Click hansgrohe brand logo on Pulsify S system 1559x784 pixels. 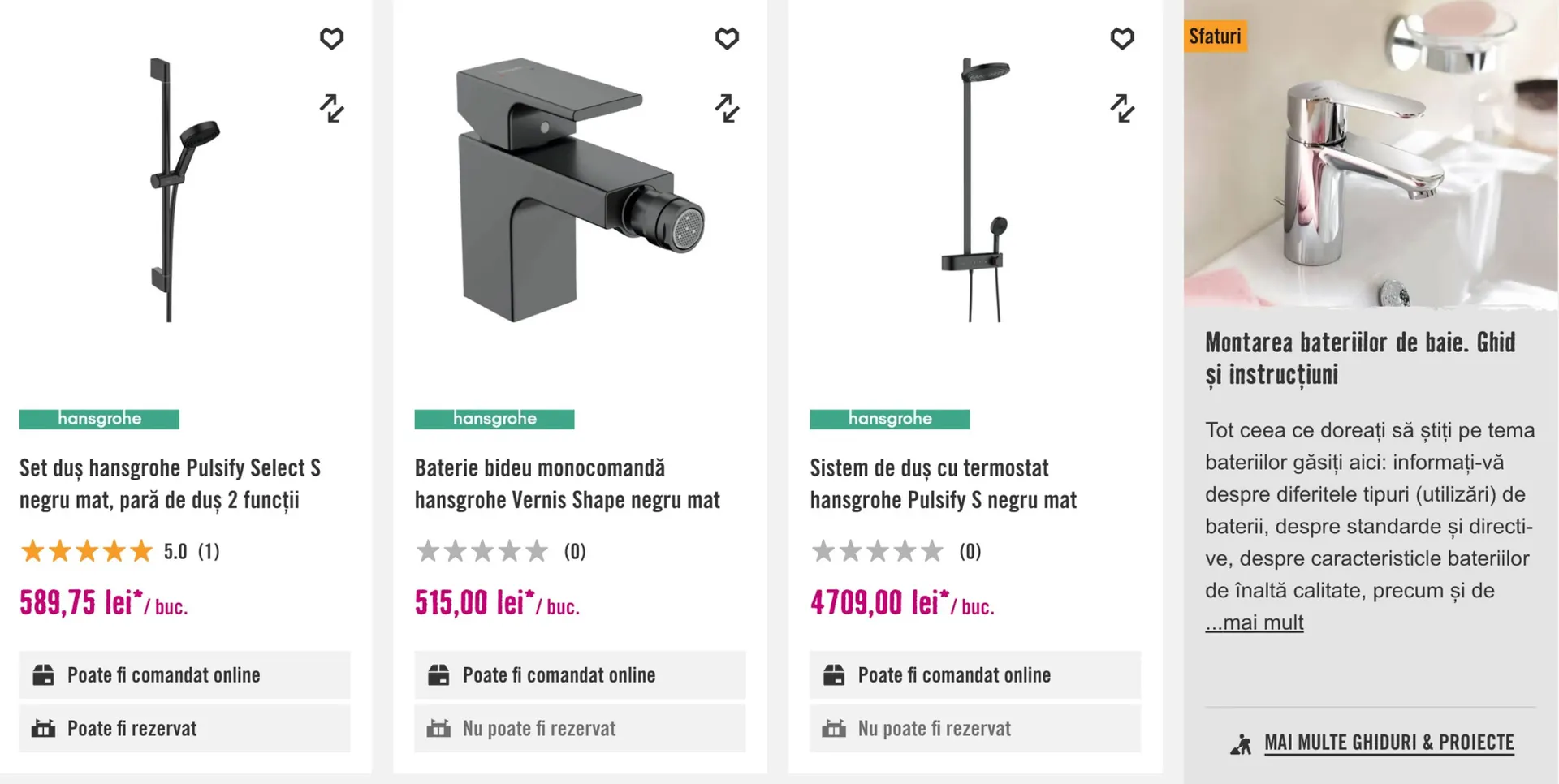889,419
